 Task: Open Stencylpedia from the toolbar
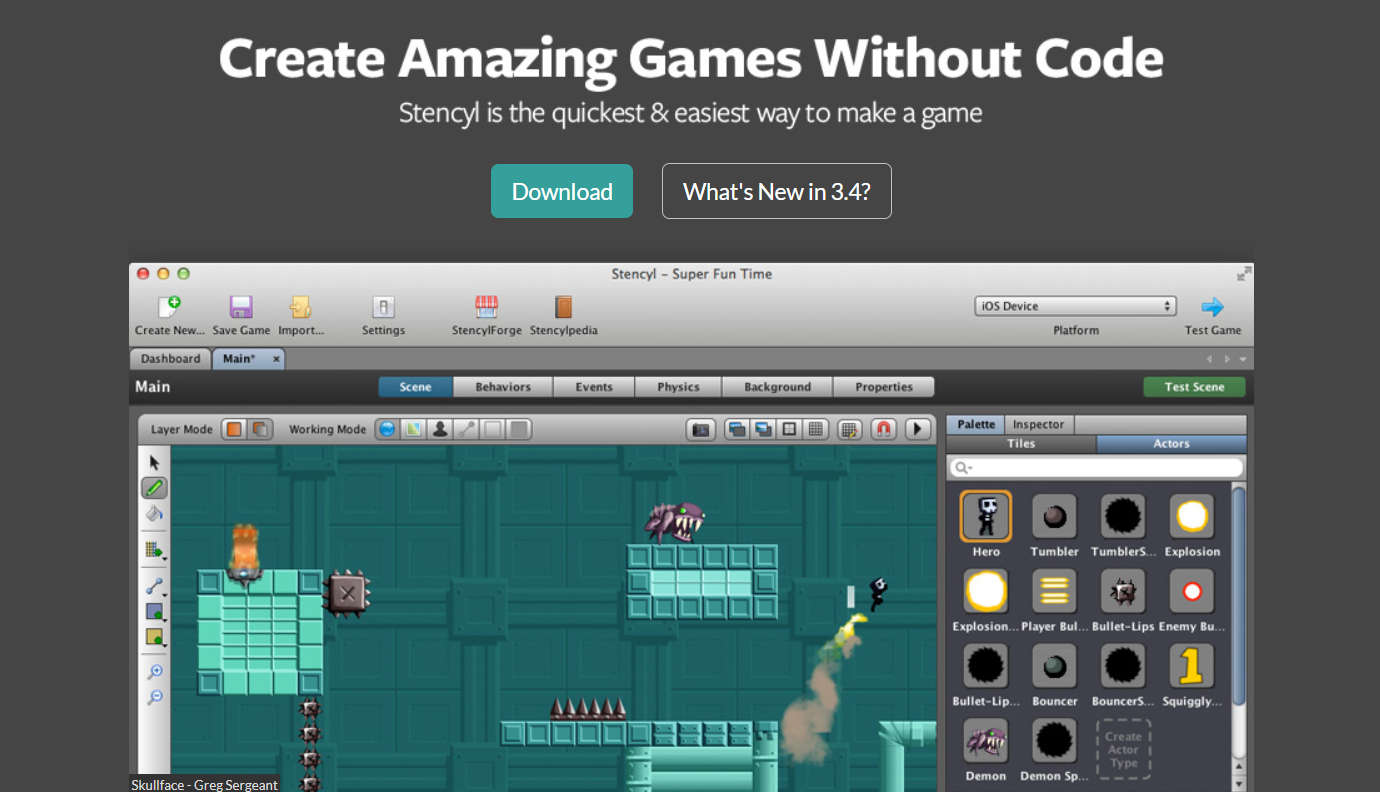coord(563,307)
